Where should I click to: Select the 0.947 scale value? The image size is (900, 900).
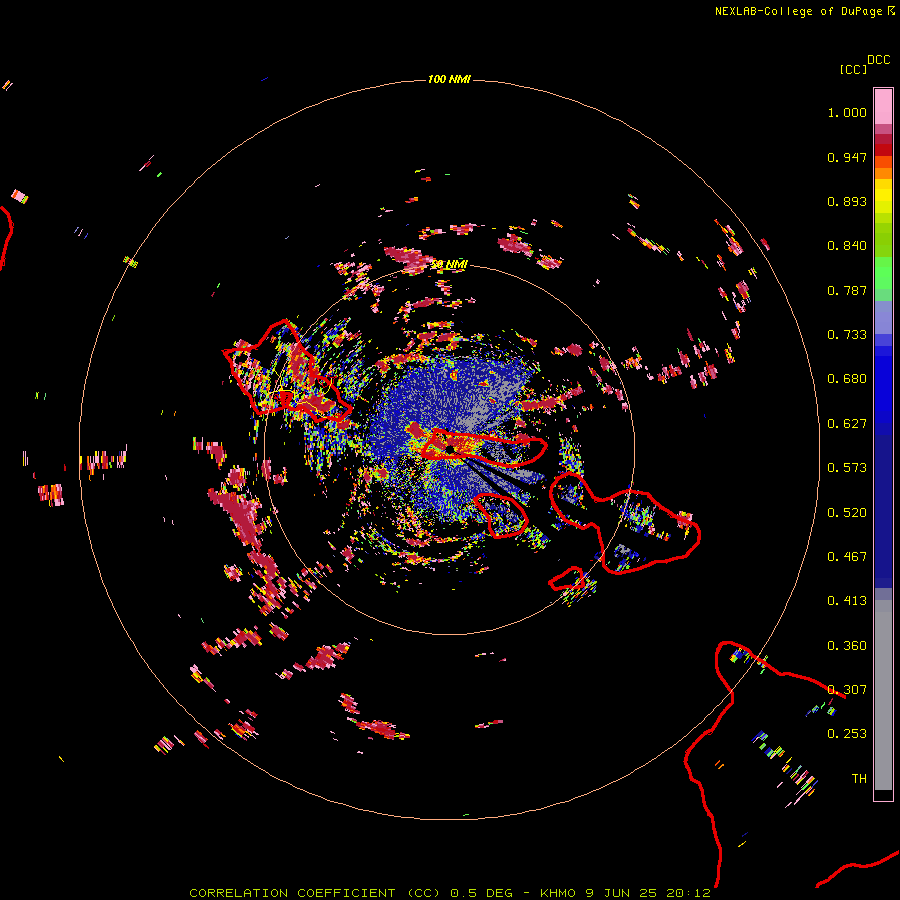847,157
